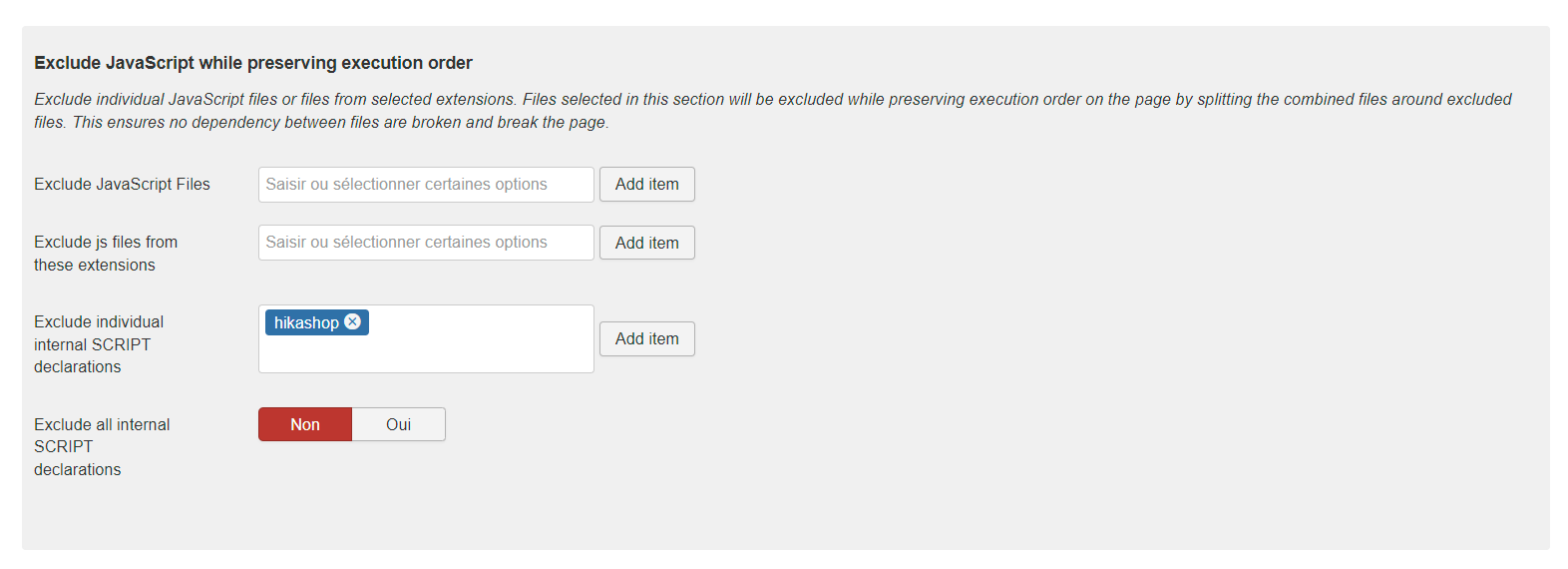Remove the hikashop tag with its x icon

click(352, 321)
